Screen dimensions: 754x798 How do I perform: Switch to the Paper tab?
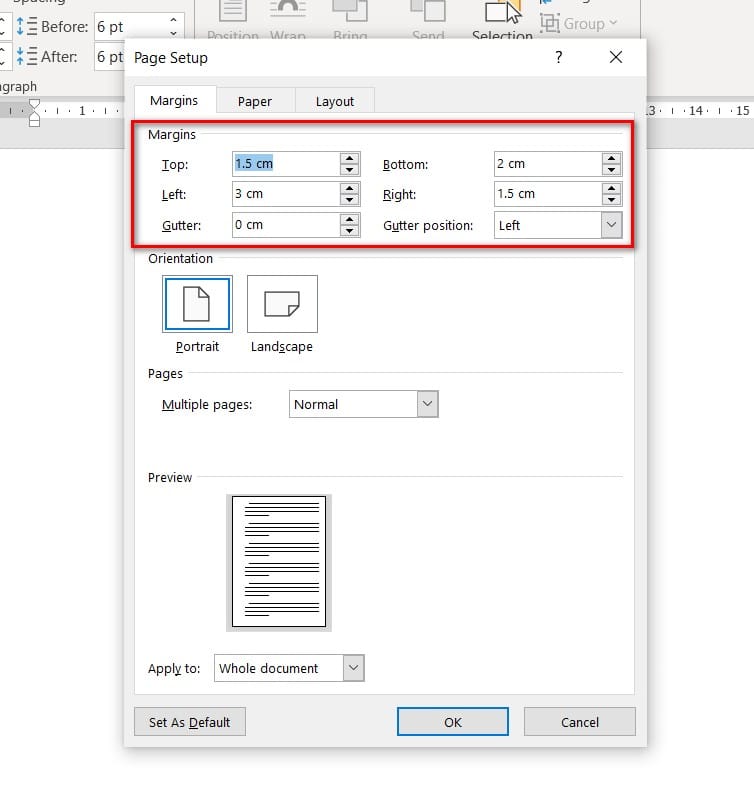coord(255,101)
